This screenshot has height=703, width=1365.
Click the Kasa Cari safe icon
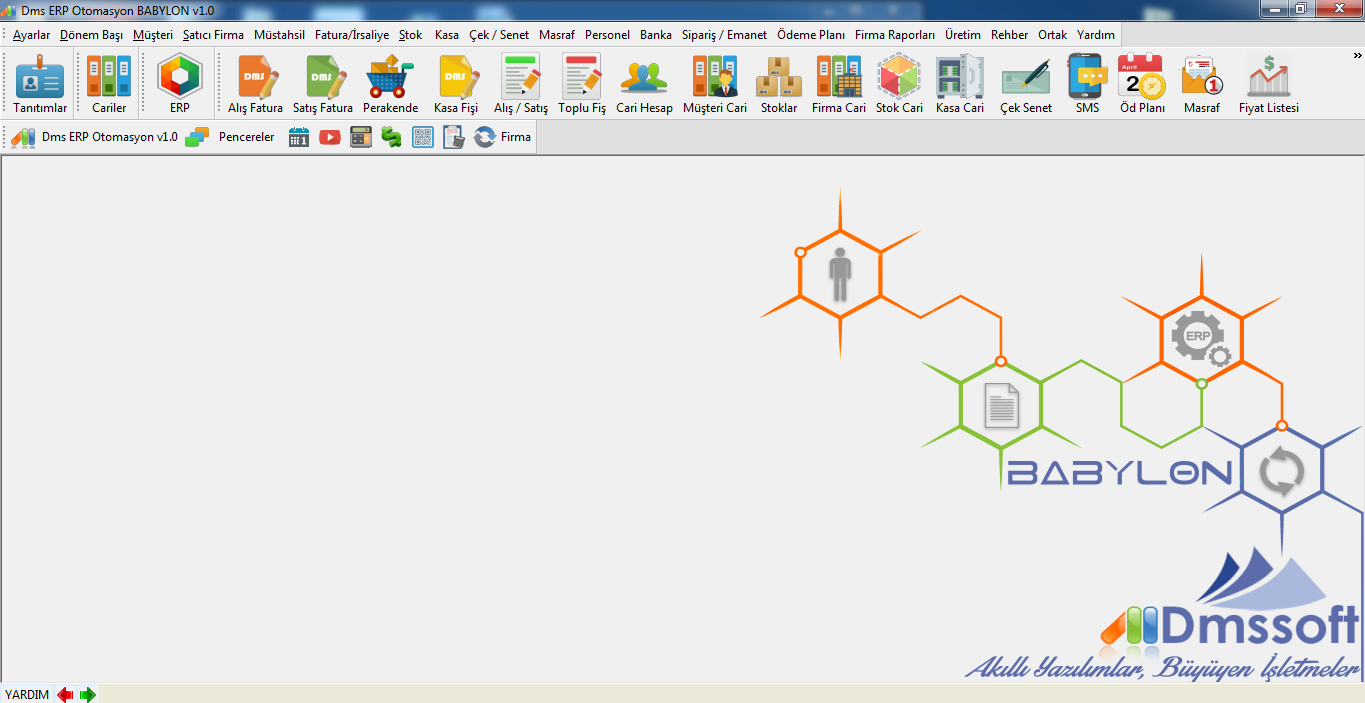point(960,84)
